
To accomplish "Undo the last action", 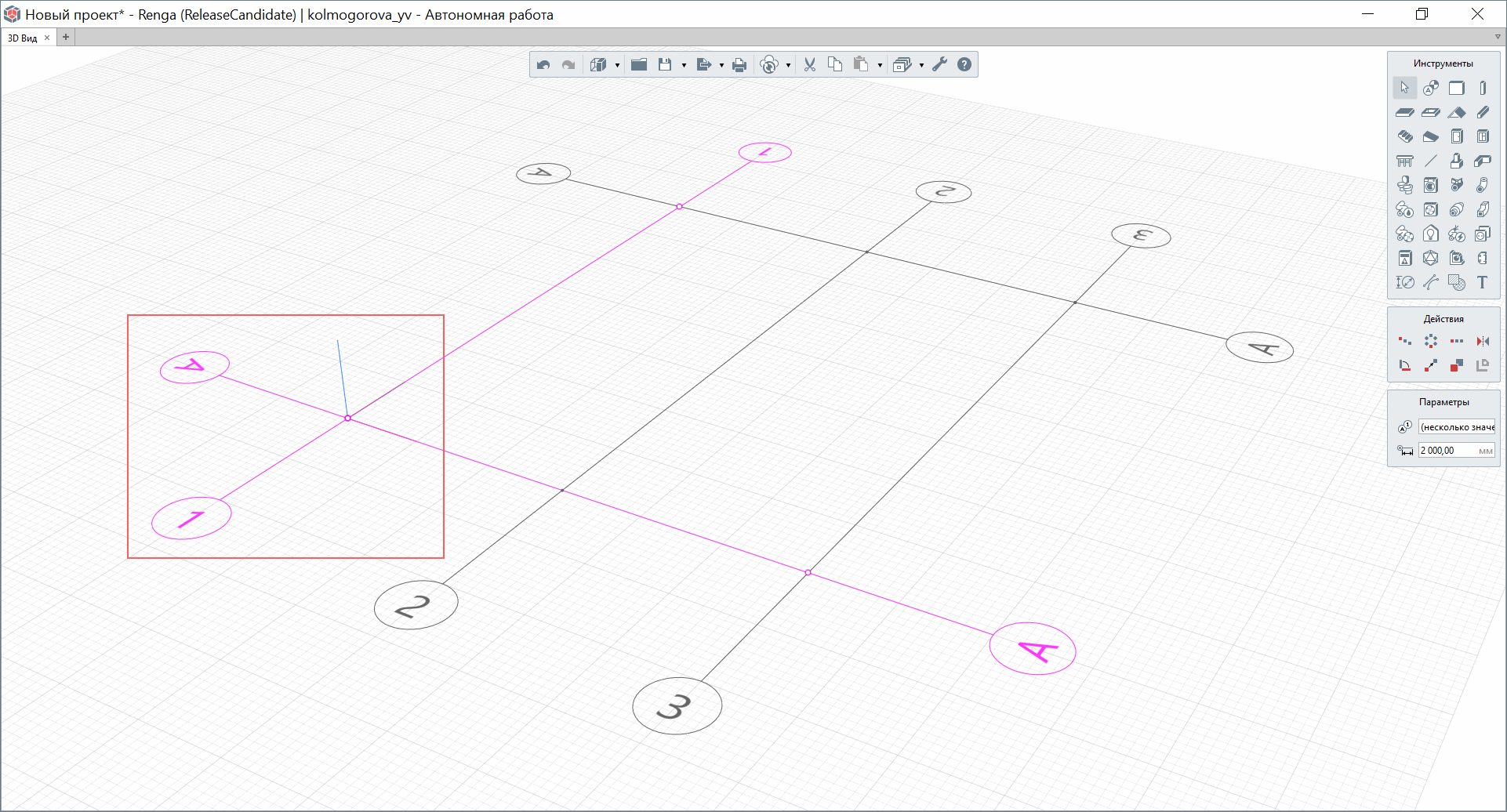I will [543, 64].
